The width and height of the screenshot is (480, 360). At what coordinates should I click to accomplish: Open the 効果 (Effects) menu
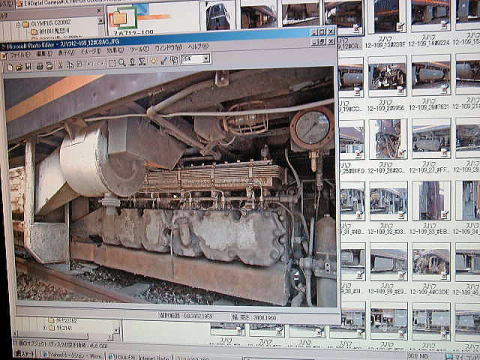click(x=115, y=50)
